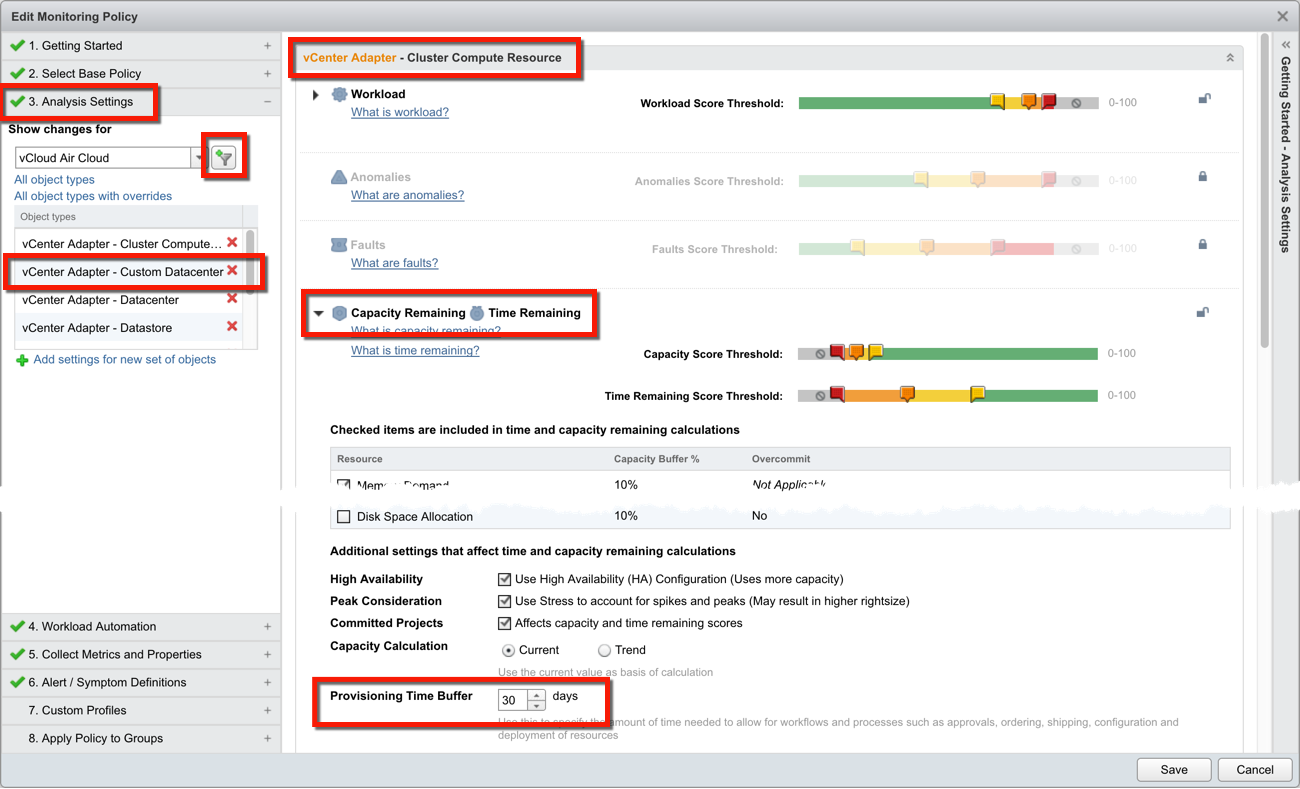Click the unlock icon next to Workload threshold
Viewport: 1300px width, 789px height.
click(1204, 99)
